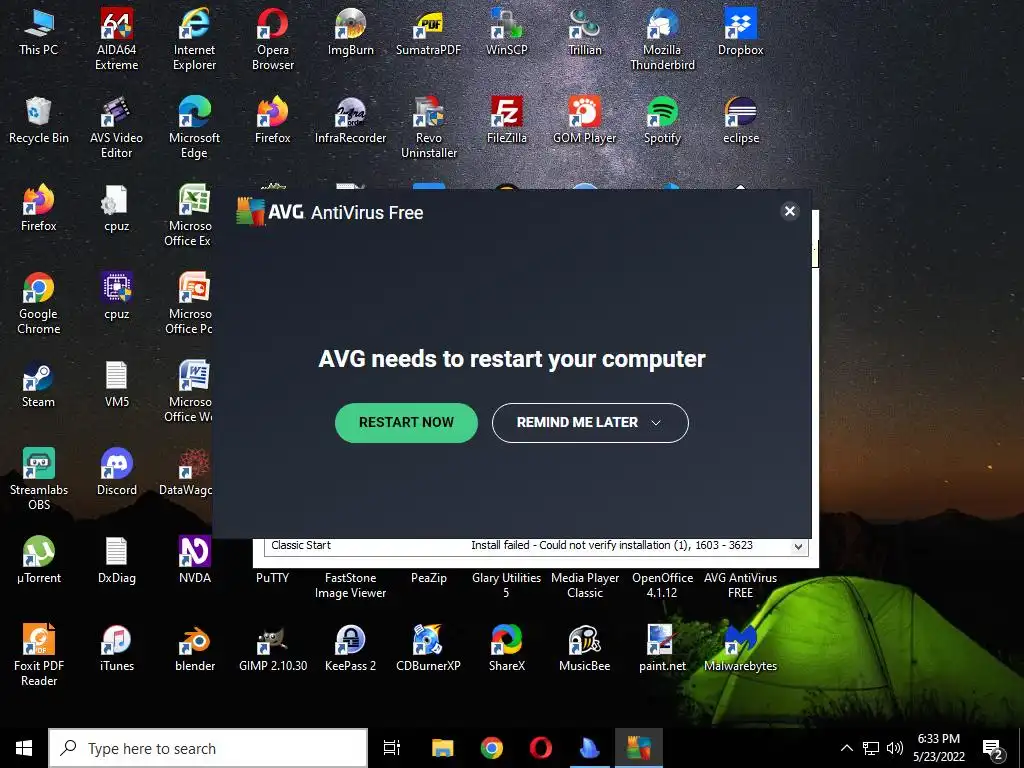Switch to AVG in the taskbar

[639, 748]
